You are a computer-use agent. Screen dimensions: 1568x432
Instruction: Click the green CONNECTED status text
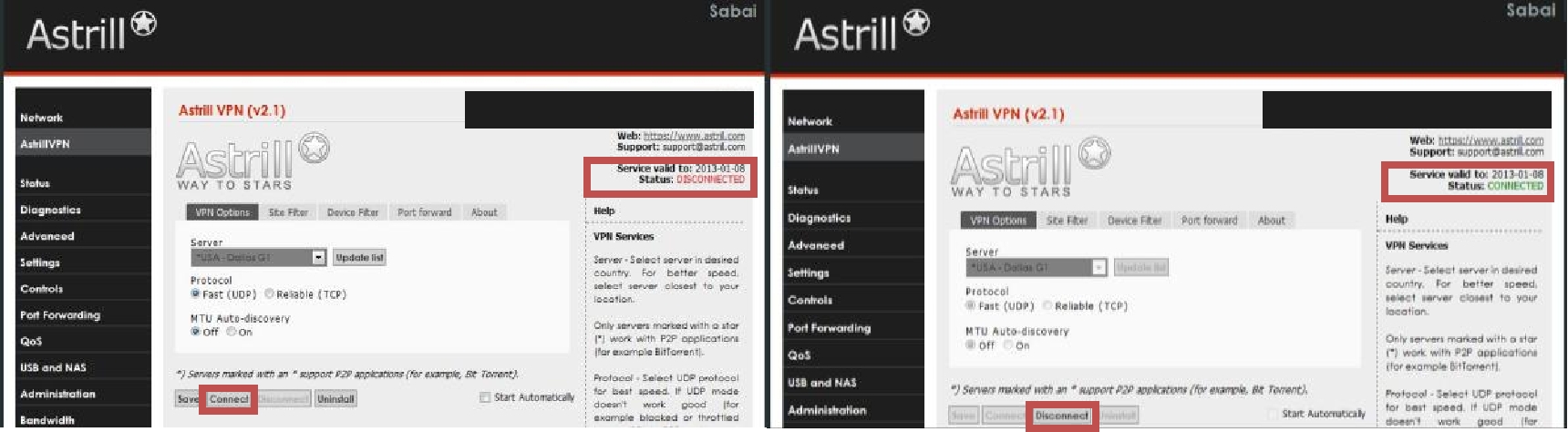tap(1515, 186)
